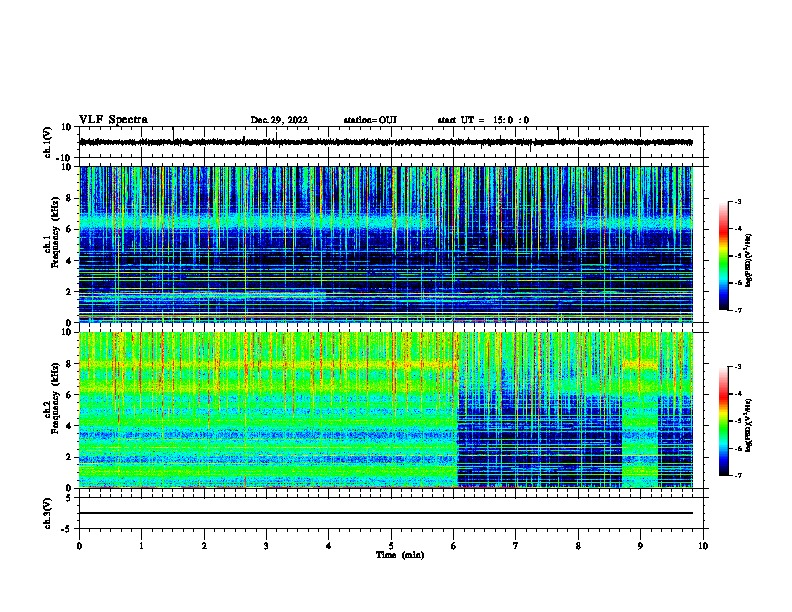792x612 pixels.
Task: Click time axis tick label "4"
Action: pyautogui.click(x=329, y=546)
